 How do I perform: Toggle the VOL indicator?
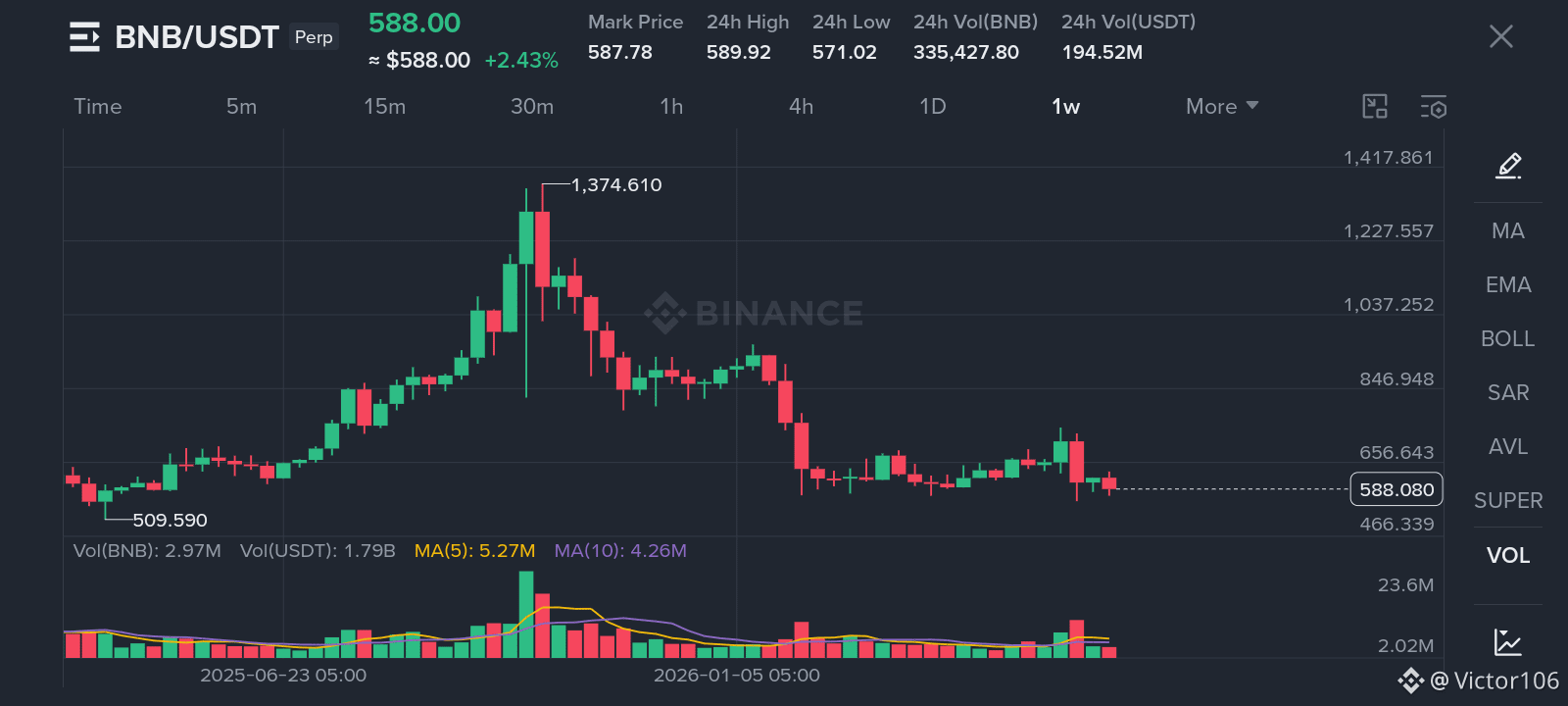coord(1507,555)
